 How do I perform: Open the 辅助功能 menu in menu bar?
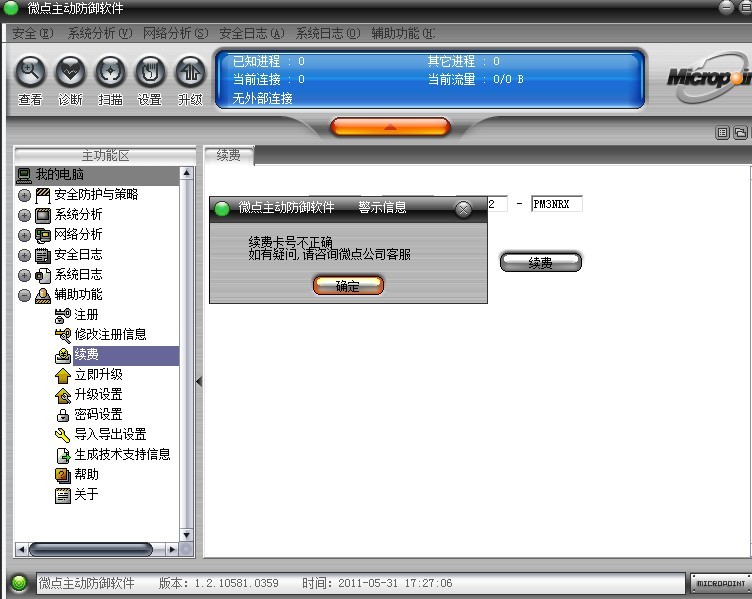point(403,33)
